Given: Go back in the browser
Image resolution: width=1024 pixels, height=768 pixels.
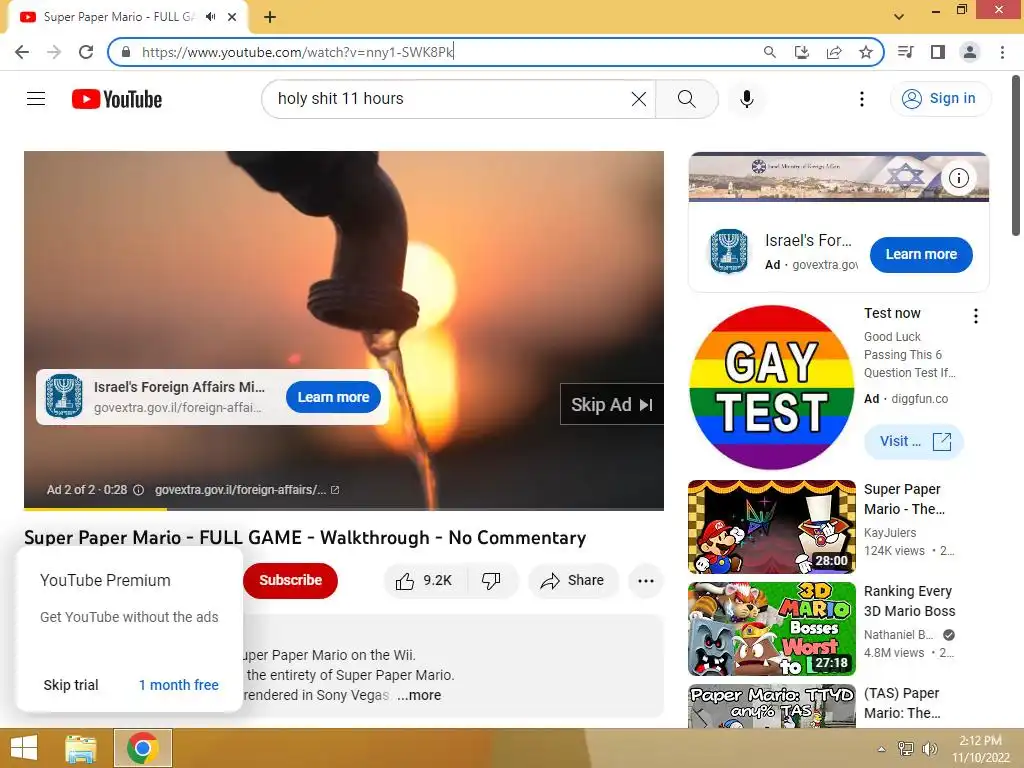Looking at the screenshot, I should click(x=22, y=52).
